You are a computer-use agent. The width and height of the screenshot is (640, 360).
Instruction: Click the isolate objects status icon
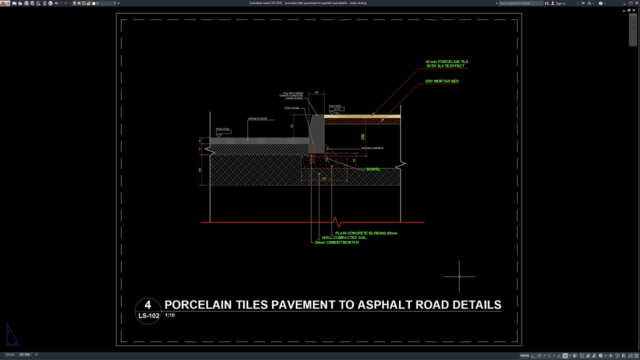[617, 356]
